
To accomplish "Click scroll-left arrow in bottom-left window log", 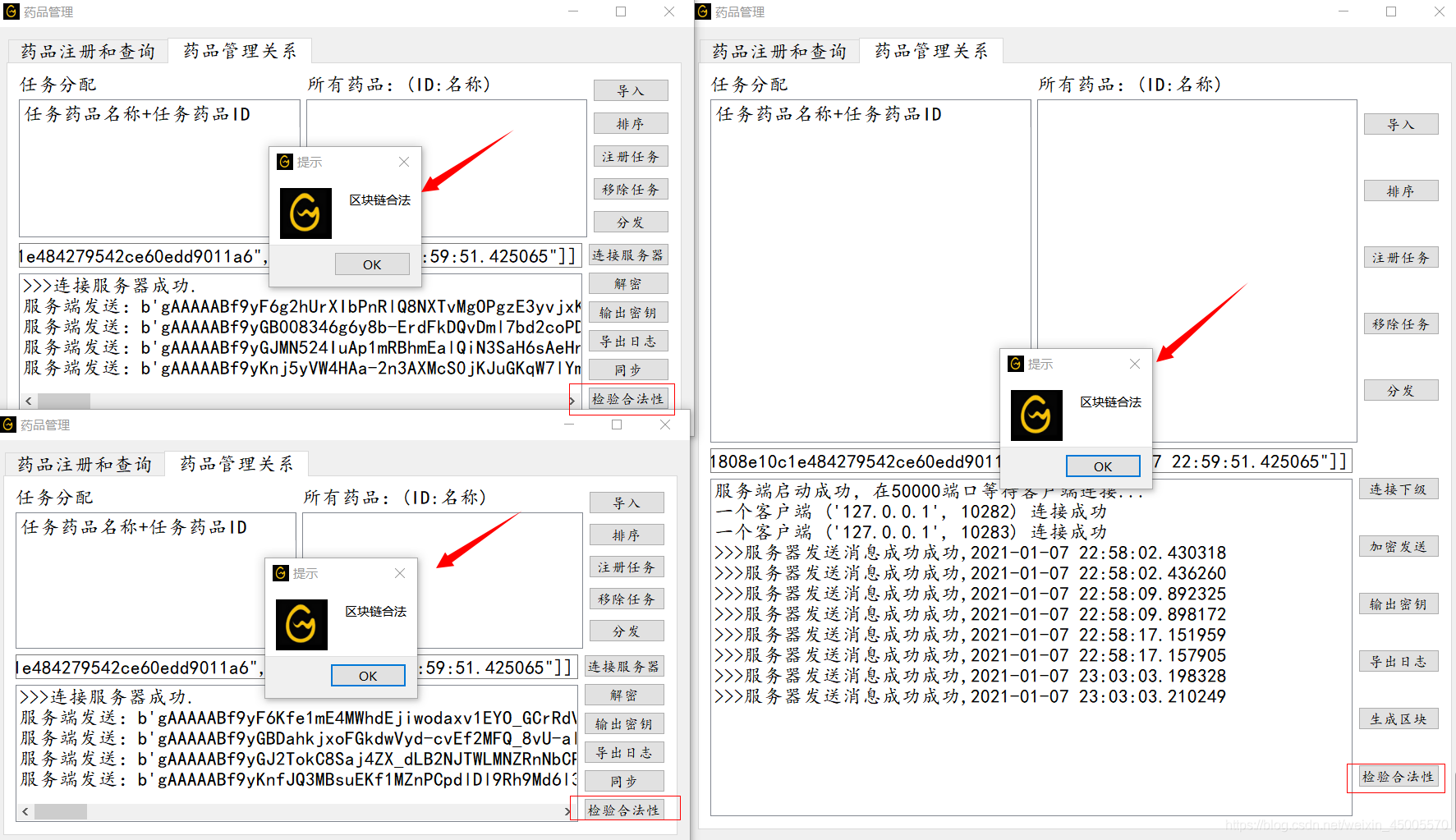I will tap(25, 811).
